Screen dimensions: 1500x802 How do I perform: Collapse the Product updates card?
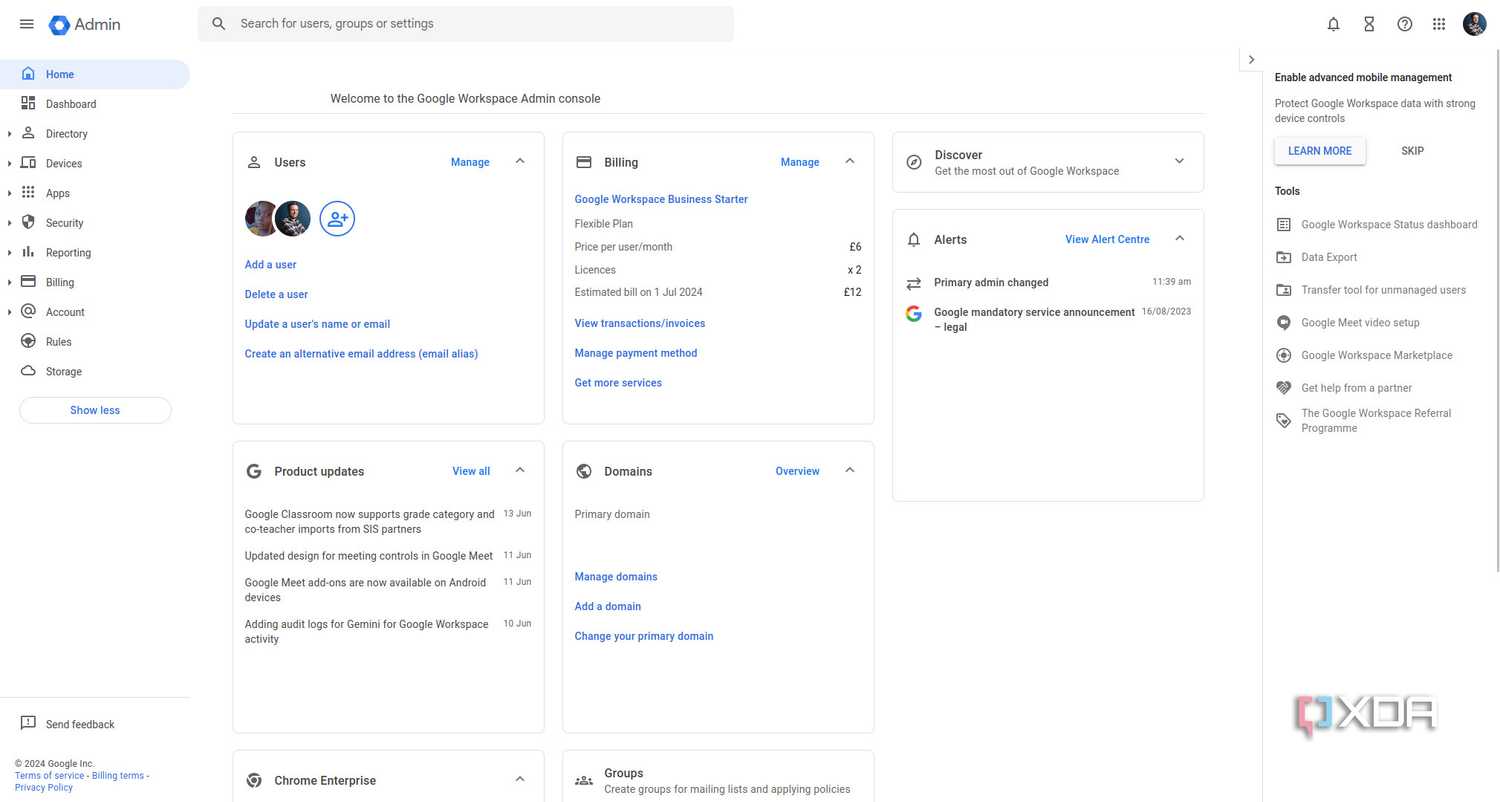click(520, 470)
